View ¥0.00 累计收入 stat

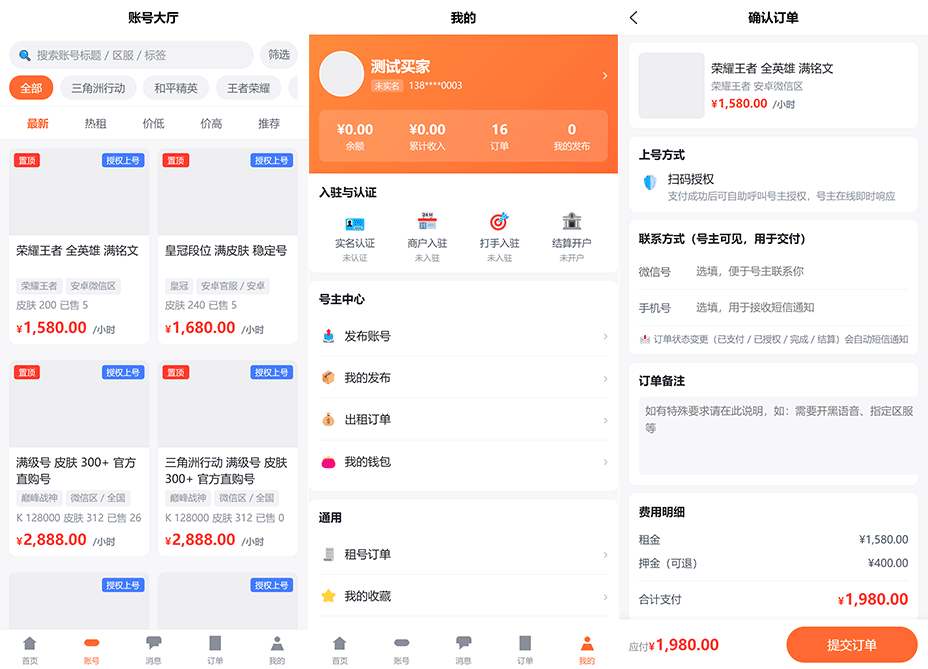tap(427, 136)
